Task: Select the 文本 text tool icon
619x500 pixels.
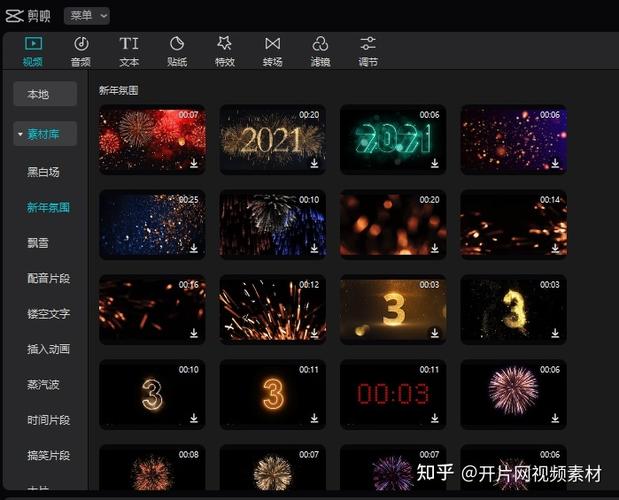Action: click(129, 43)
